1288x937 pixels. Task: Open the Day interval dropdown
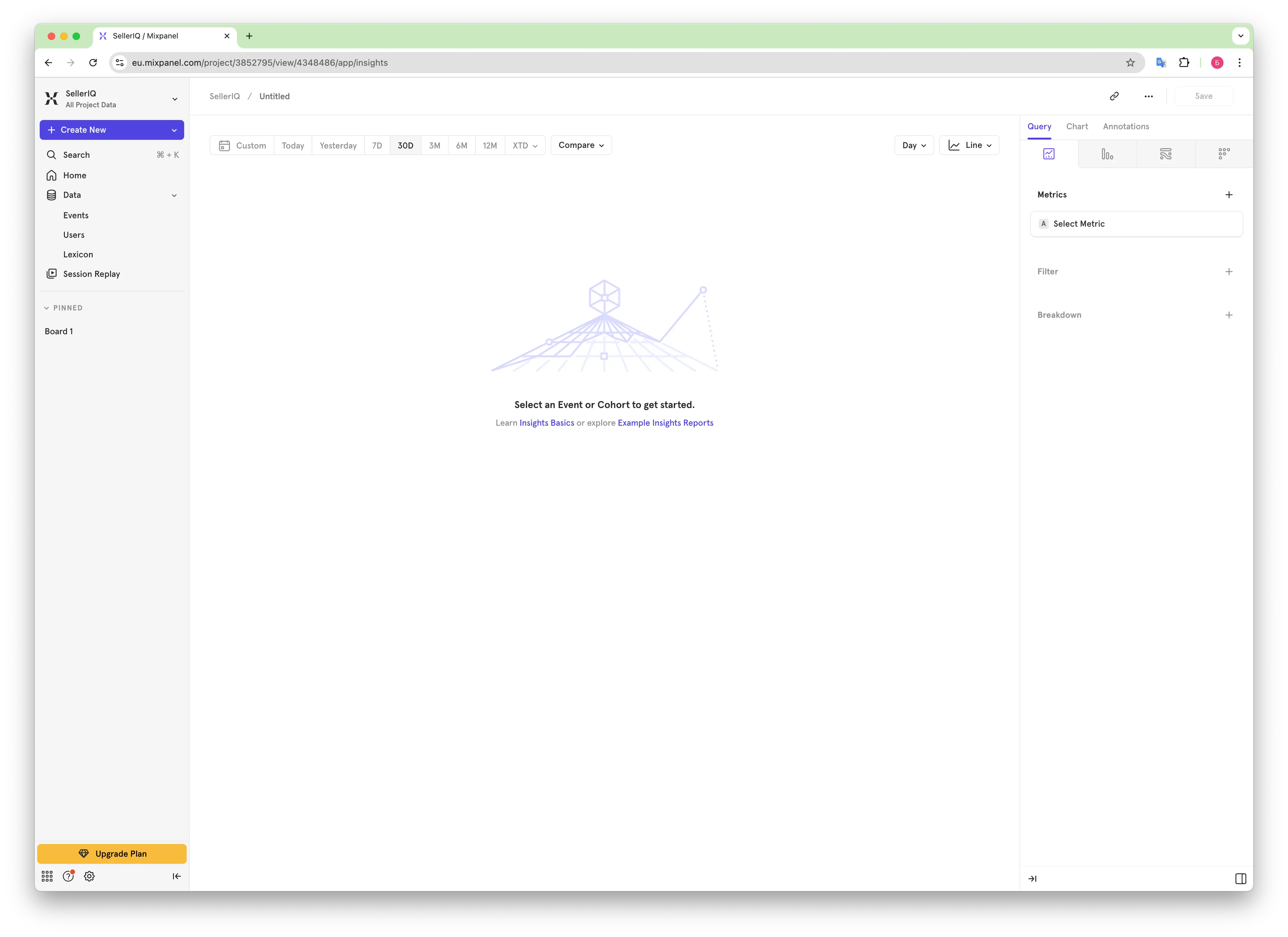pos(914,145)
